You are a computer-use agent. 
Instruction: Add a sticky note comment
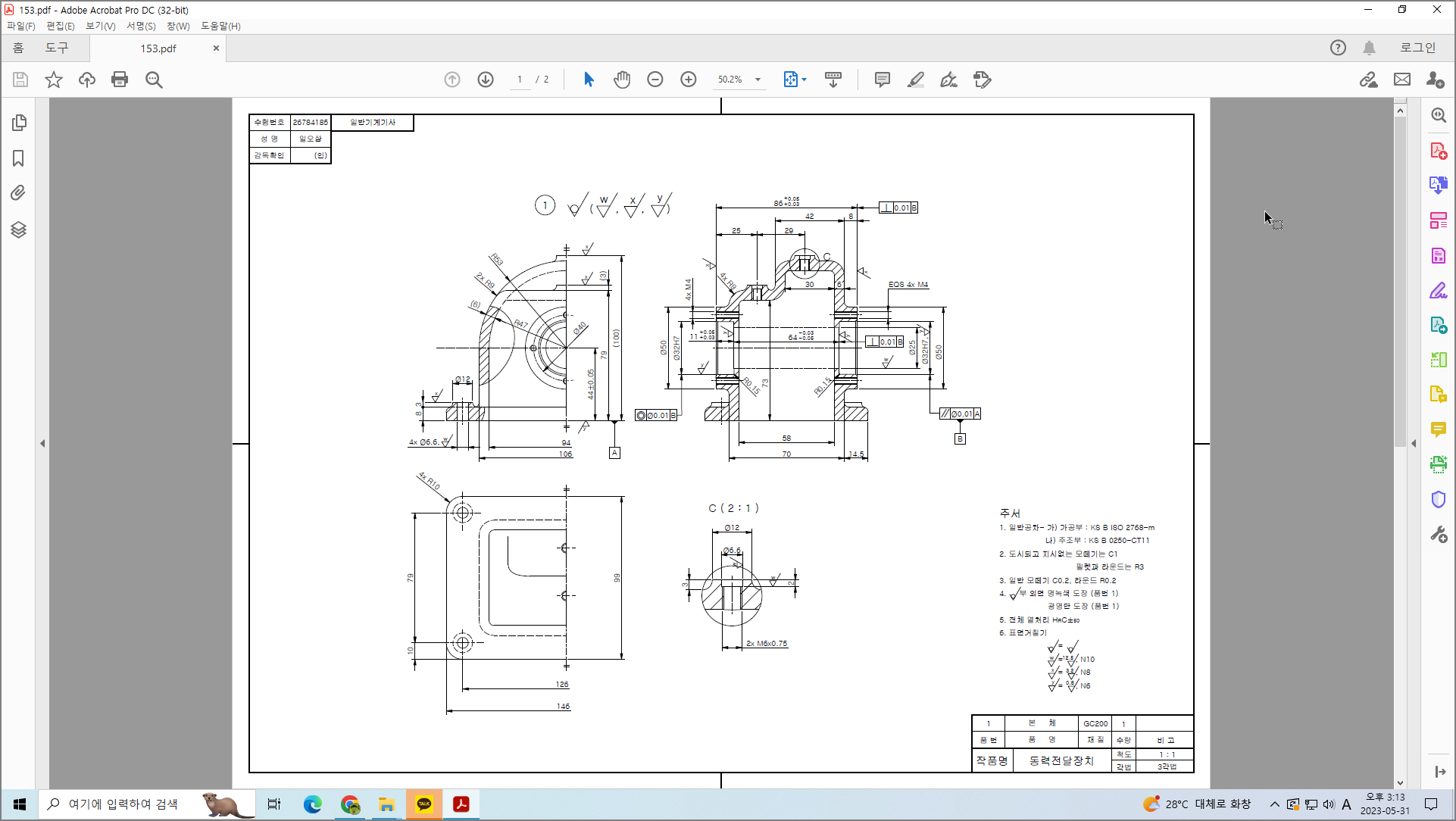click(x=882, y=79)
